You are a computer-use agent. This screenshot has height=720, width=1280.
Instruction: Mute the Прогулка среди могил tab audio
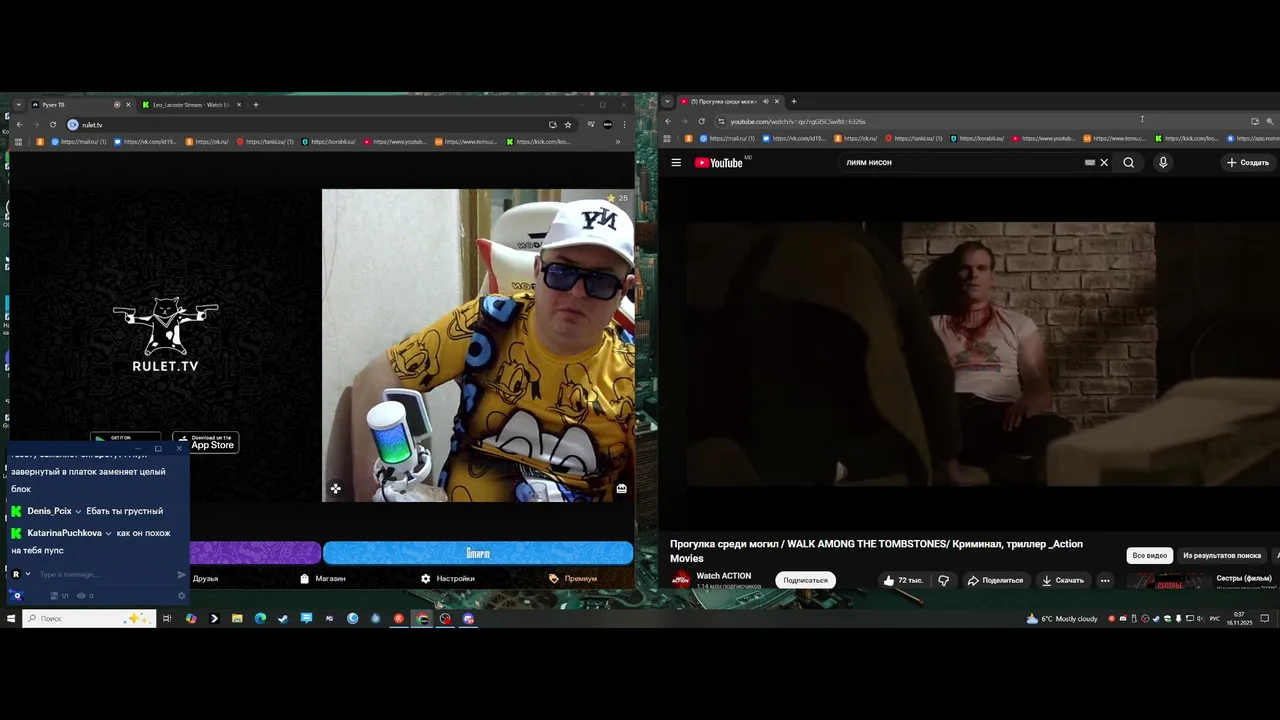(x=766, y=101)
